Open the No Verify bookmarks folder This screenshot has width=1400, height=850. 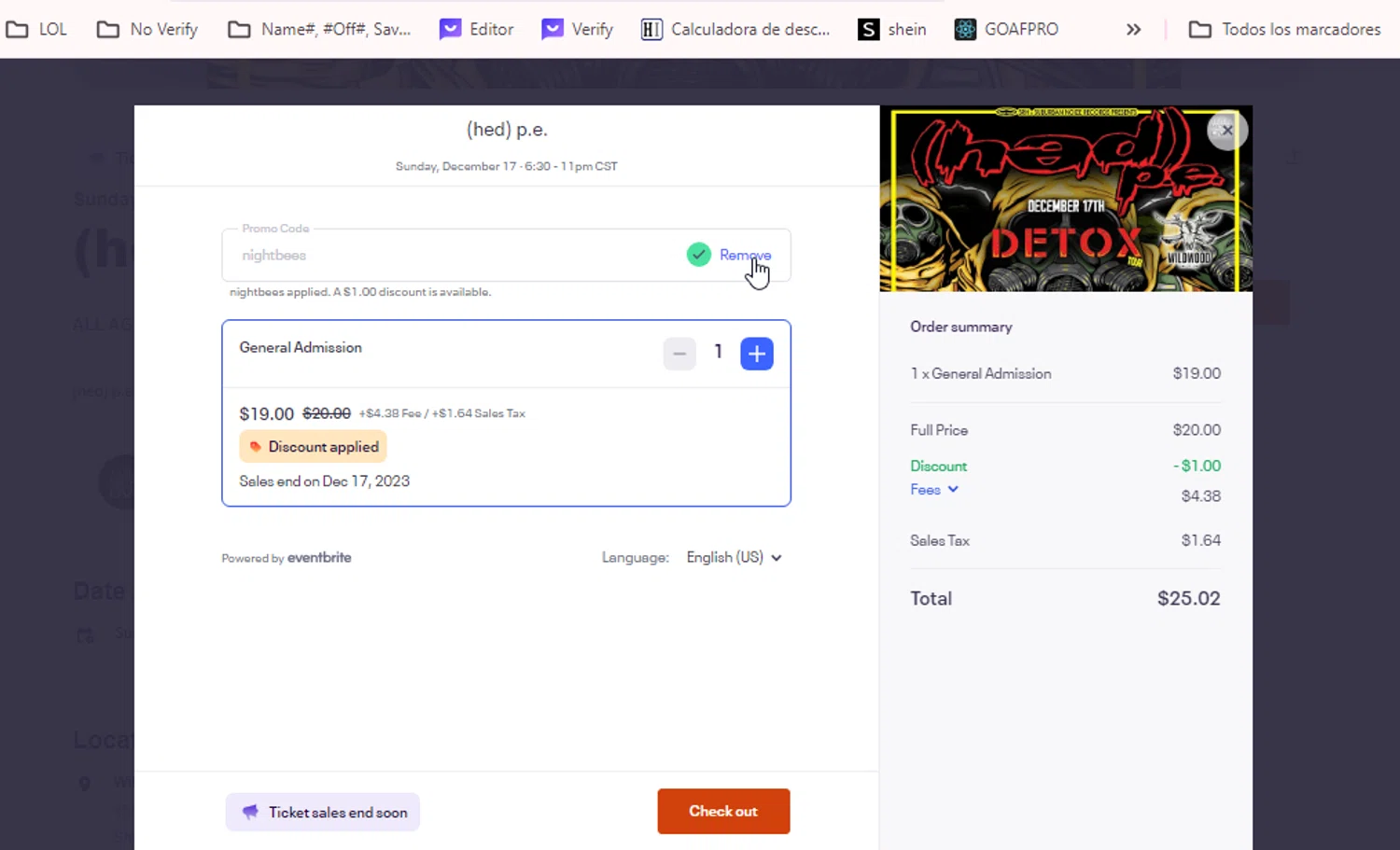(x=147, y=29)
